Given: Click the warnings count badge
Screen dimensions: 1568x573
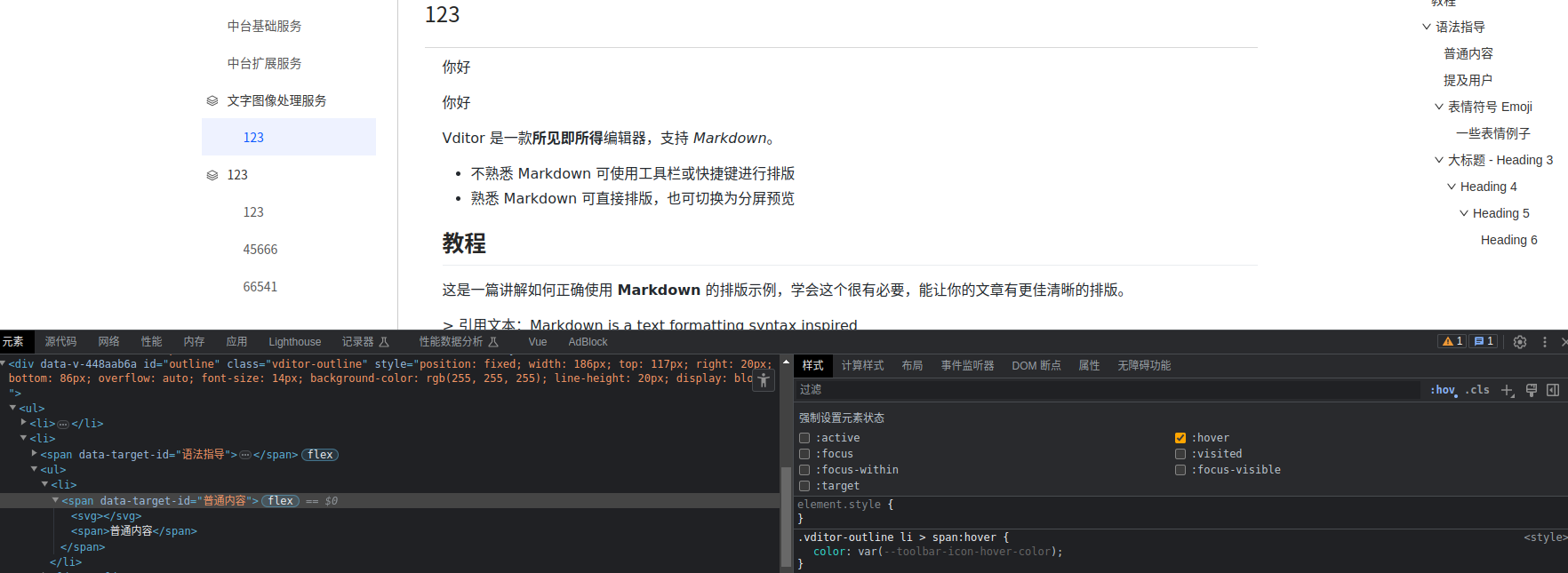Looking at the screenshot, I should [1452, 341].
